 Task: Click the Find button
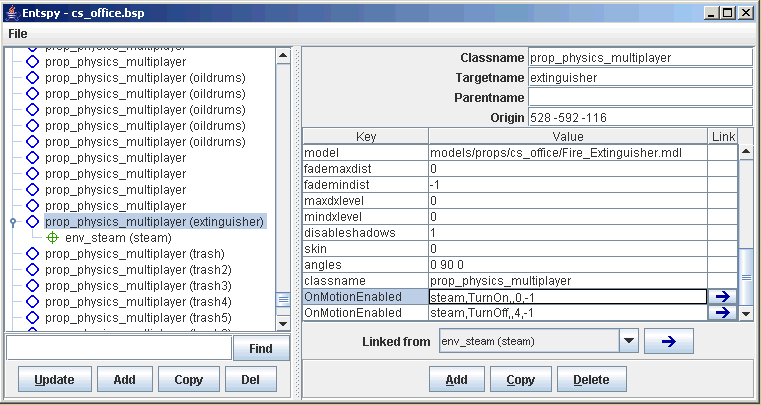coord(261,349)
